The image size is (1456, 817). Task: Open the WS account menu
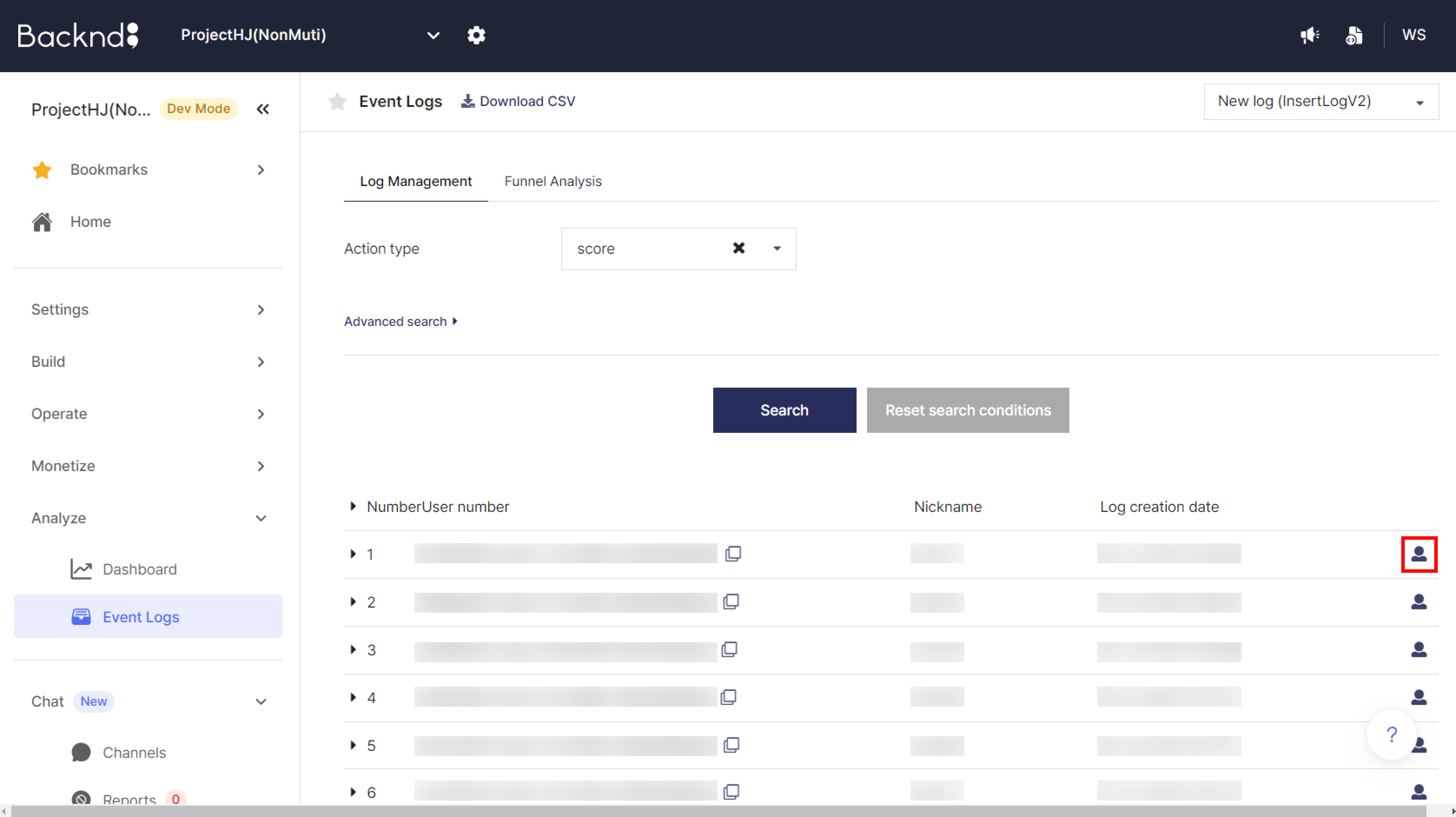(x=1414, y=35)
